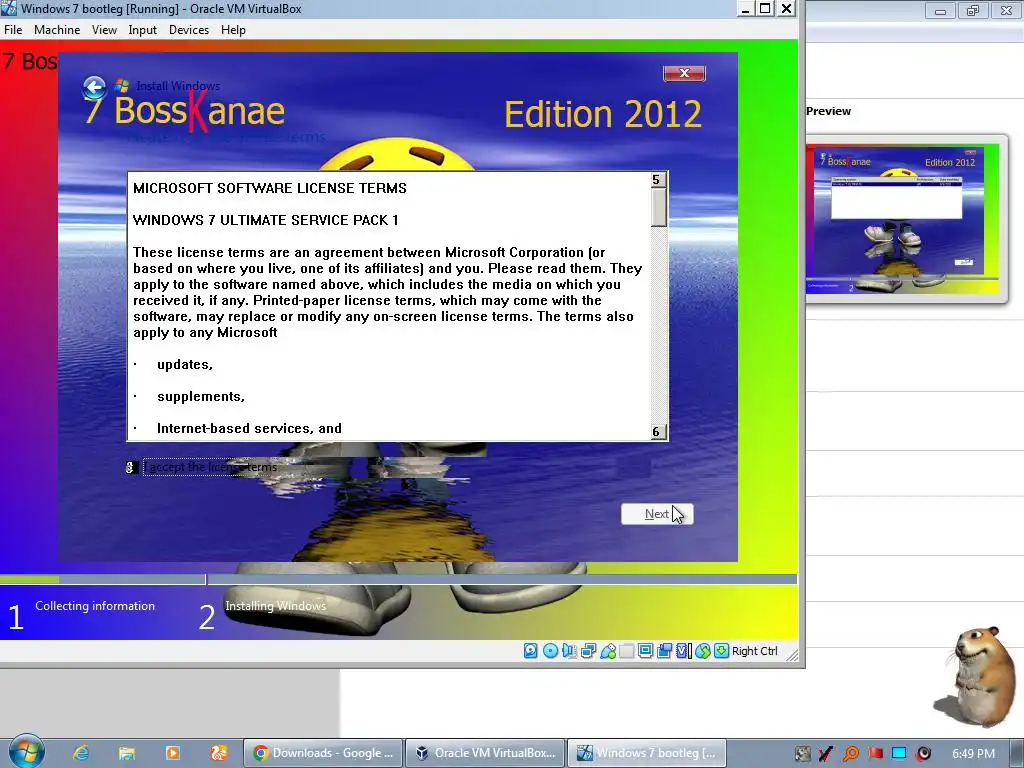Open the Help menu
Screen dimensions: 1024x768
coord(233,29)
